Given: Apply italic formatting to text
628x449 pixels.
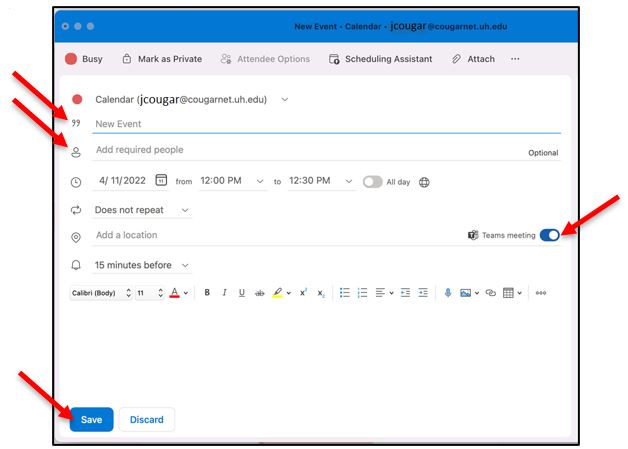Looking at the screenshot, I should (x=225, y=293).
